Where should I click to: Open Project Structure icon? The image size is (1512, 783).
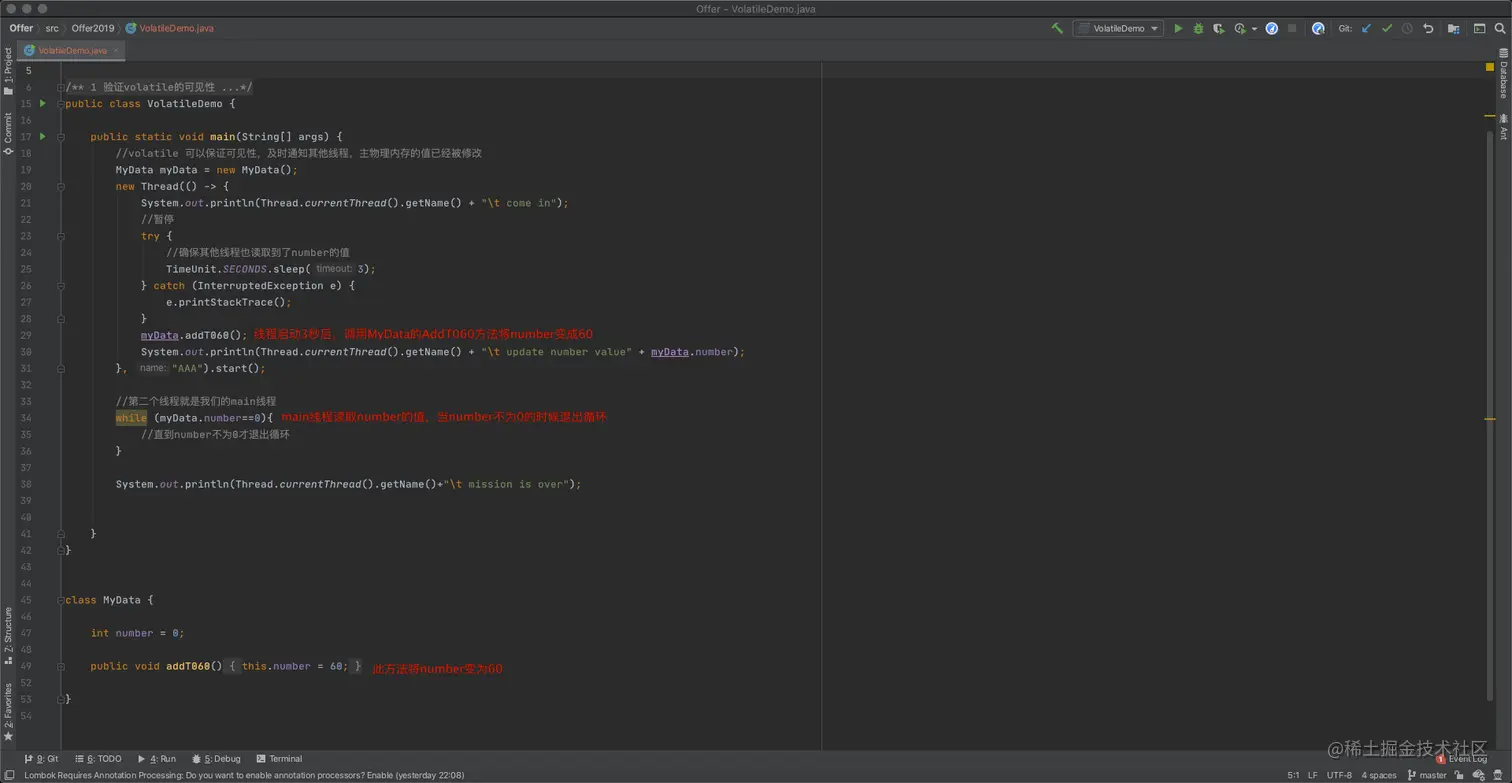[x=1454, y=28]
